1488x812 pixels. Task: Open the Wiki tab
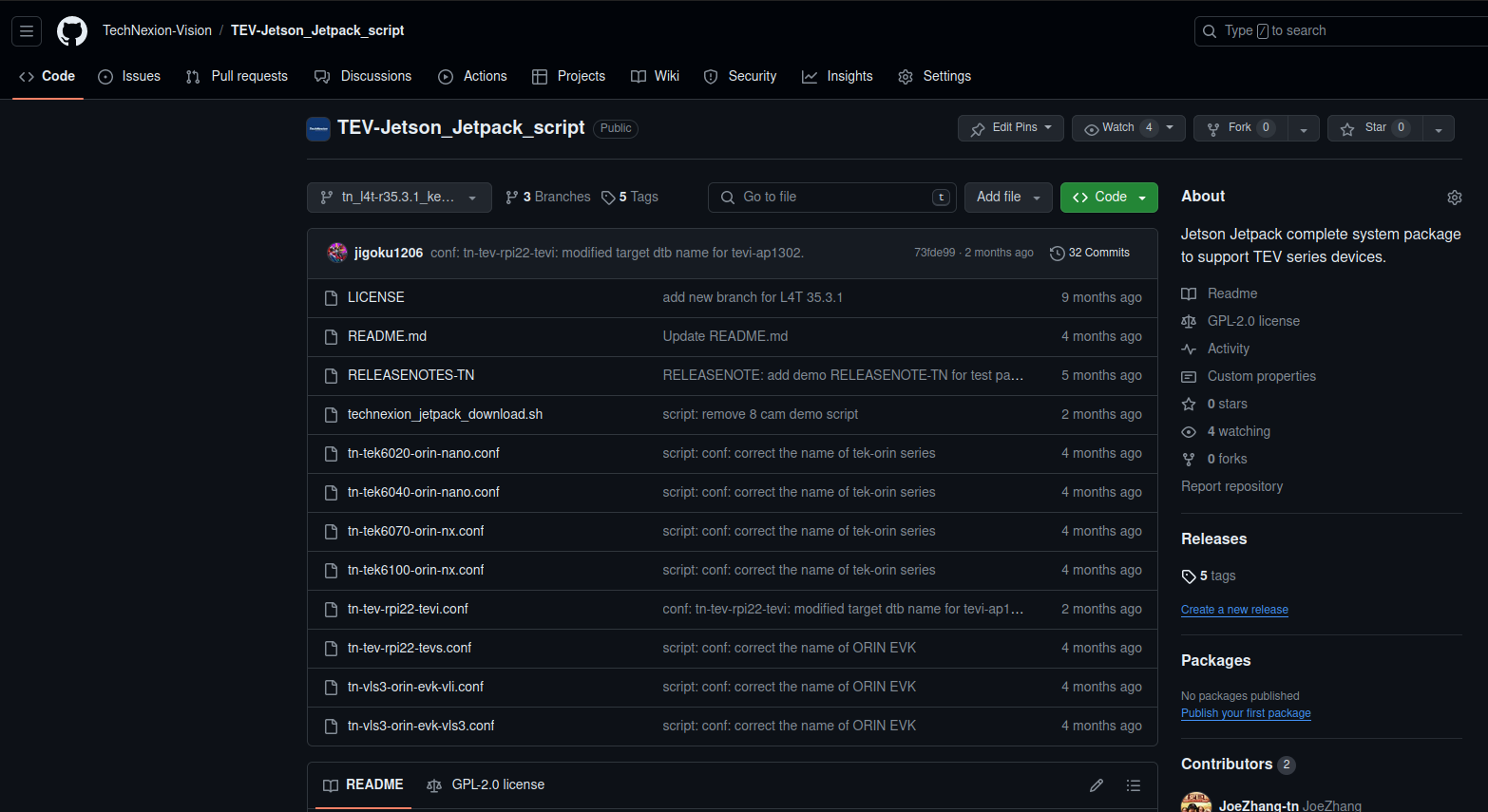(656, 77)
